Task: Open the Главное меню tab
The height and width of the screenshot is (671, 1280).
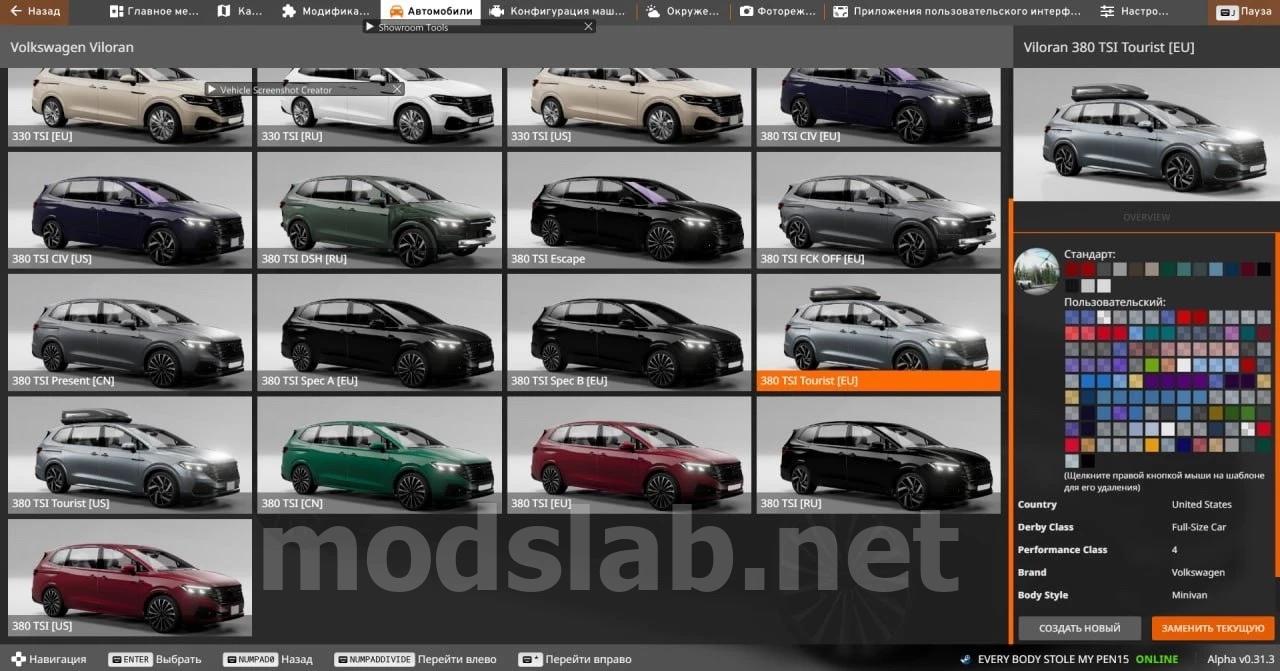Action: coord(153,12)
